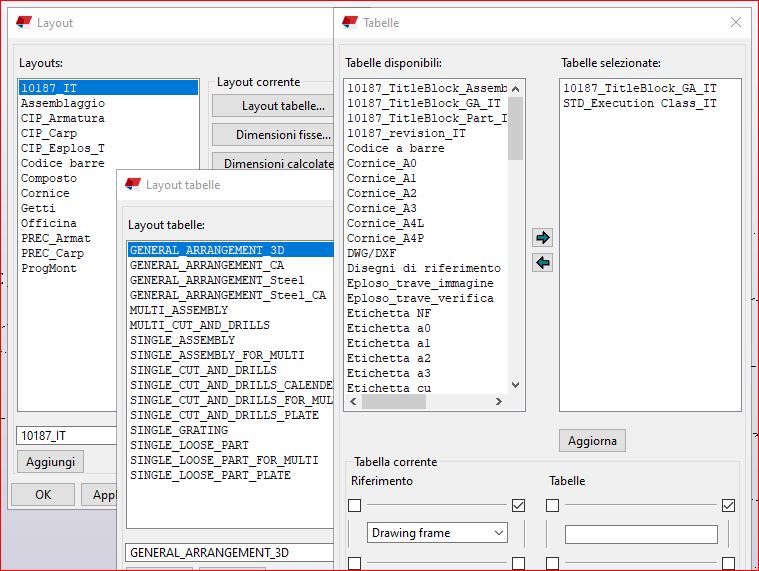
Task: Click OK button in Layout dialog
Action: tap(43, 495)
